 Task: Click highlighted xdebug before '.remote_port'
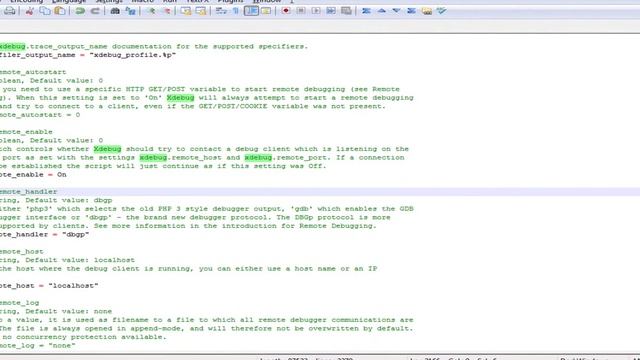pyautogui.click(x=258, y=158)
